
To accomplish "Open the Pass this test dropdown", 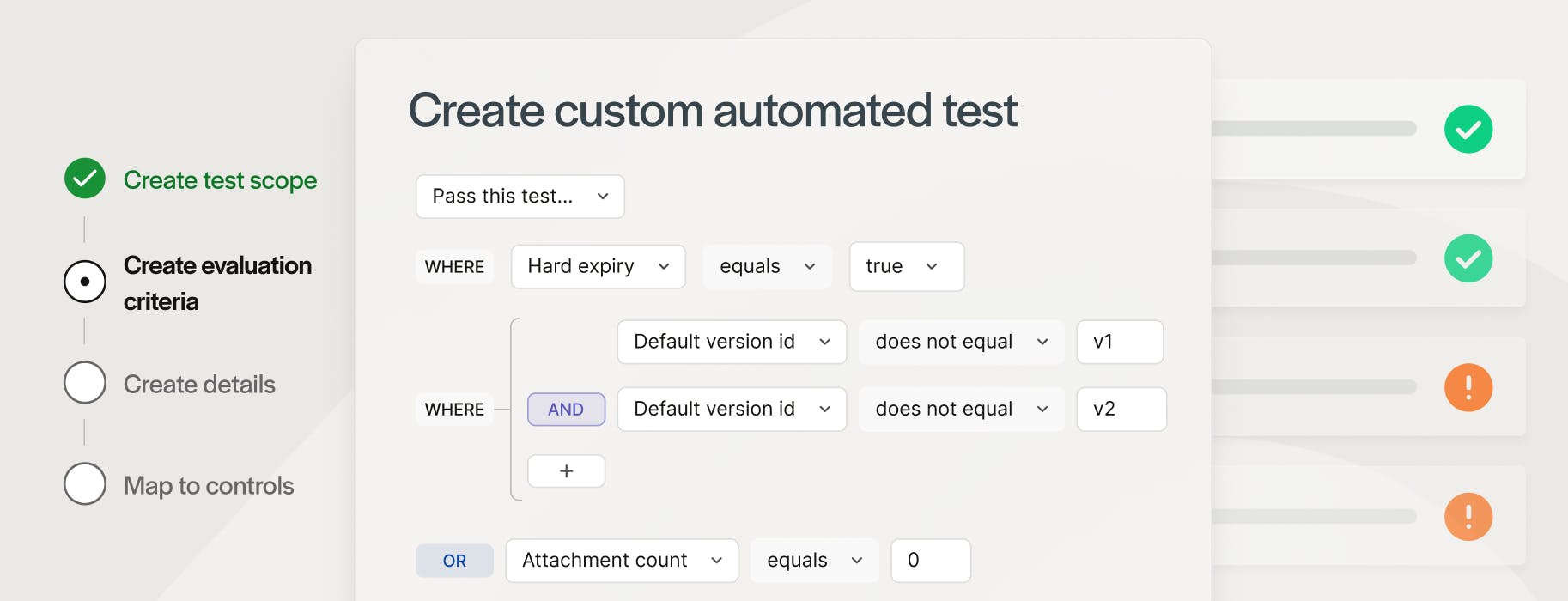I will coord(520,197).
